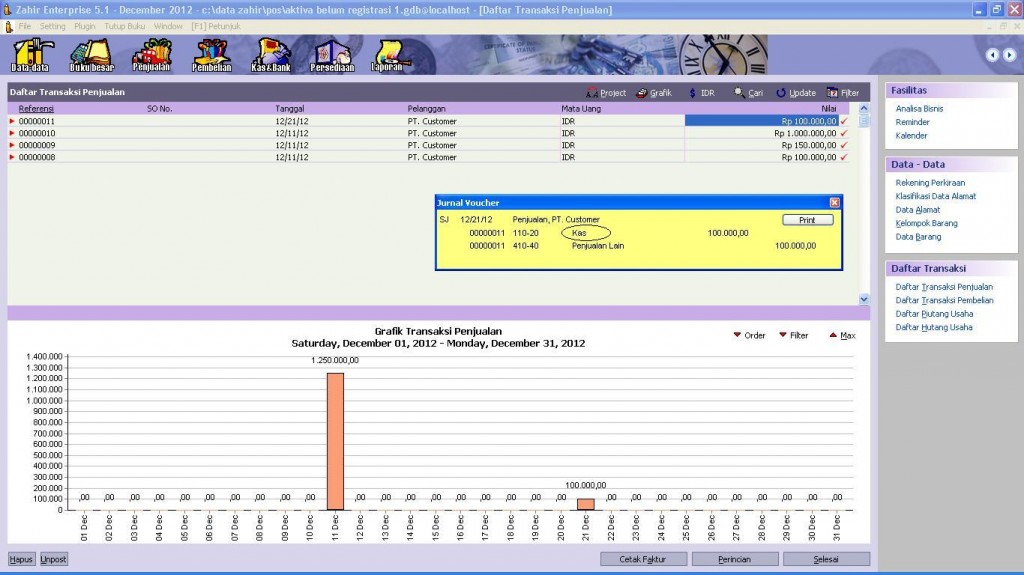Toggle the red checkmark on row 00000010
Image resolution: width=1024 pixels, height=575 pixels.
click(x=844, y=133)
